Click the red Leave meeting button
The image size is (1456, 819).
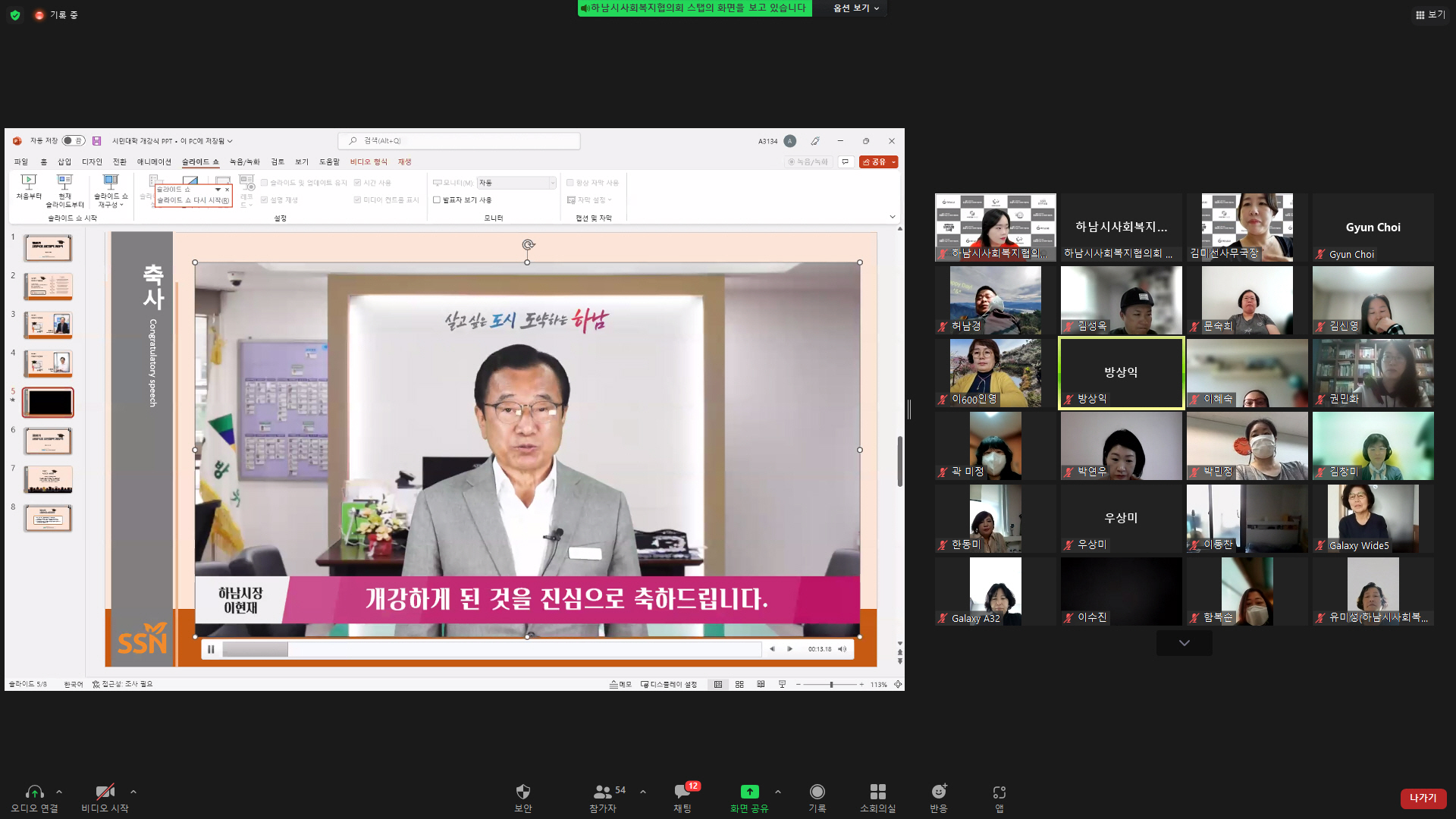click(1423, 798)
